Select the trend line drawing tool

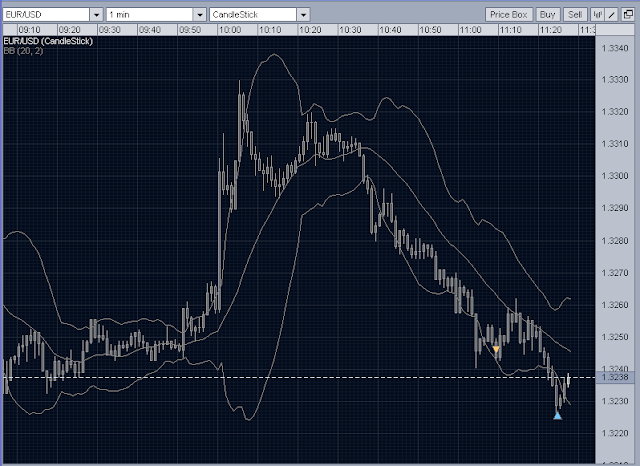[x=612, y=15]
